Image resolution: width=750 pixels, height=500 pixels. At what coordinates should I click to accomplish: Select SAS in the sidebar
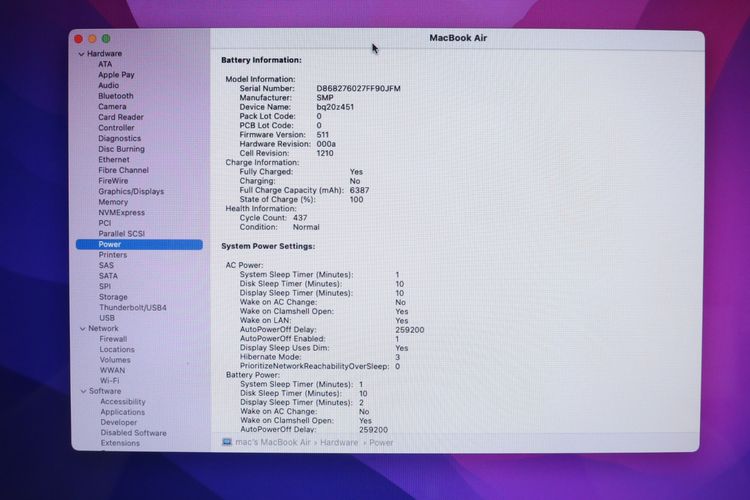(106, 266)
